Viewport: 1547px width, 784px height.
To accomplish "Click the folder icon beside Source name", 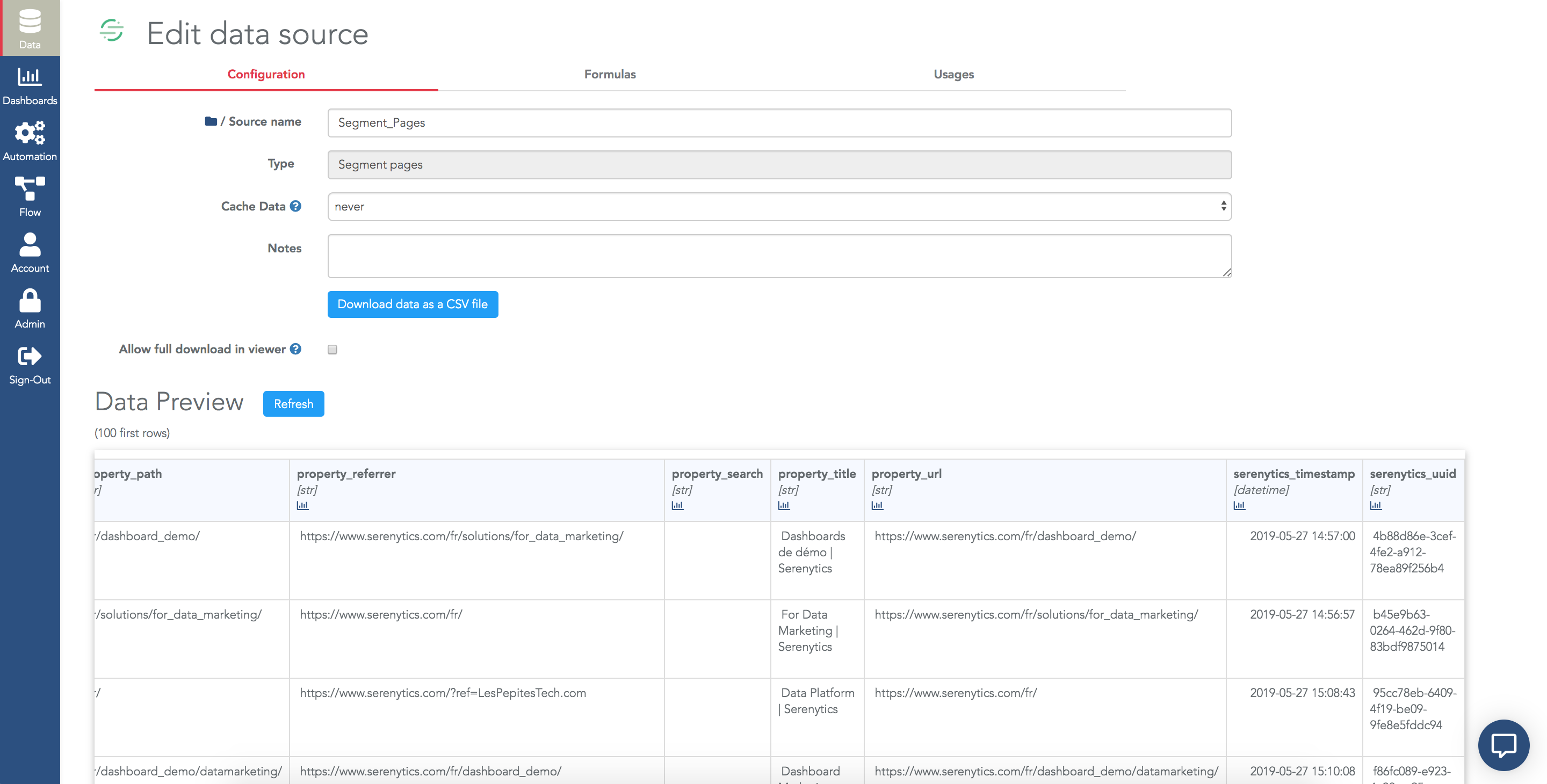I will [211, 121].
